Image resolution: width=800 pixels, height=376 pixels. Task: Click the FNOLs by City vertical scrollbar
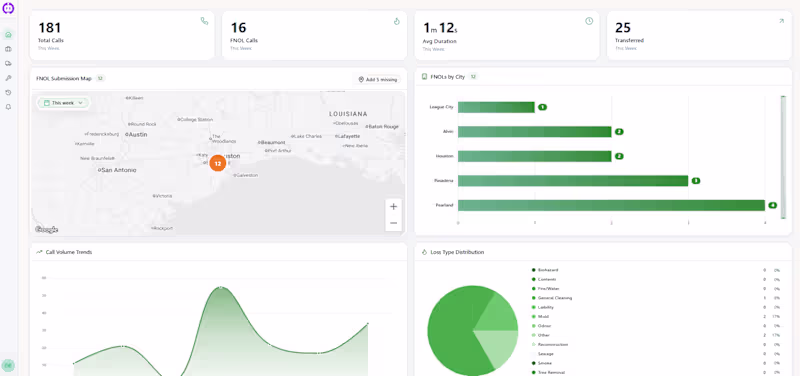tap(784, 157)
